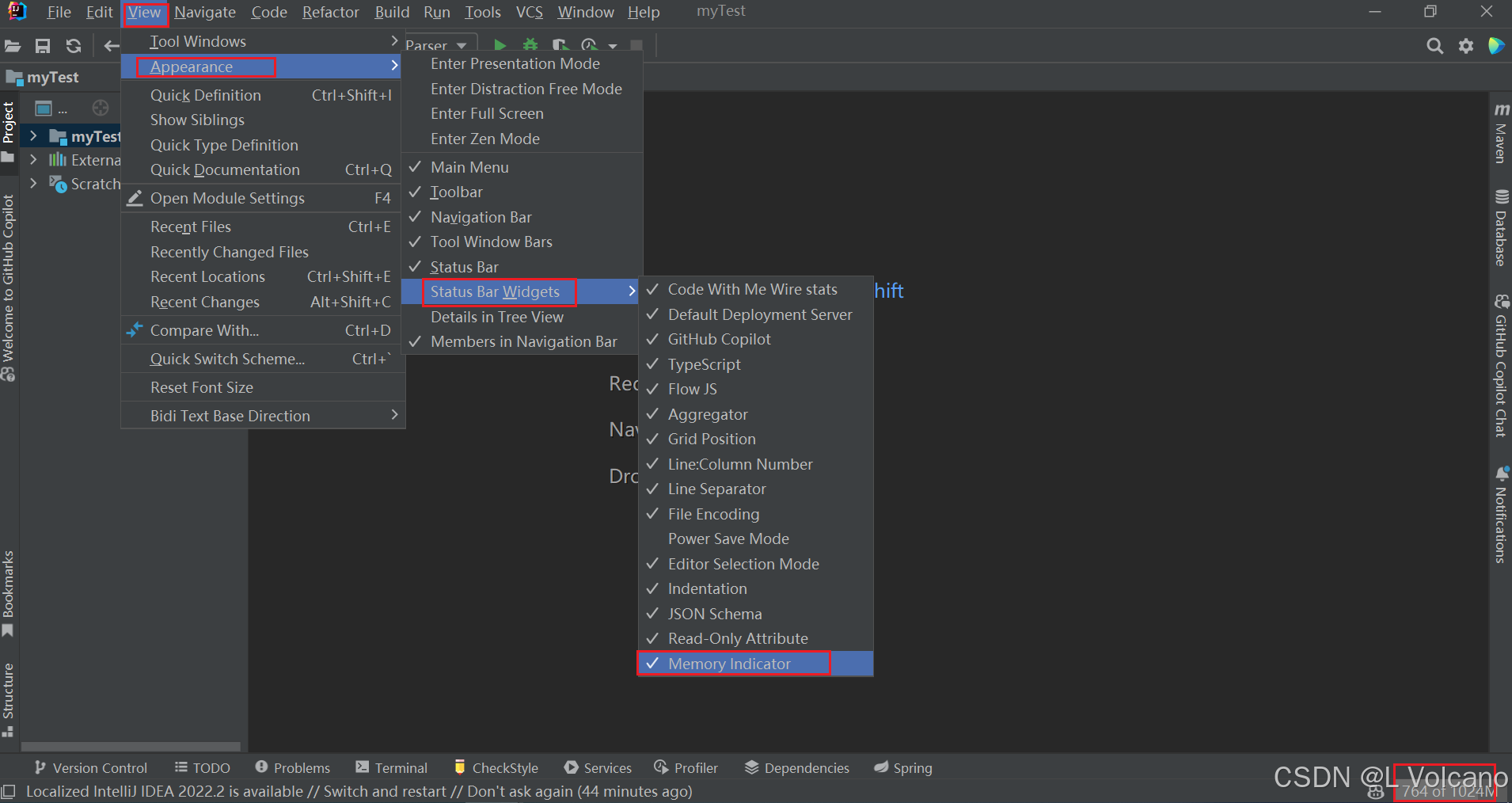Expand the myTest project tree node
This screenshot has height=803, width=1512.
32,135
